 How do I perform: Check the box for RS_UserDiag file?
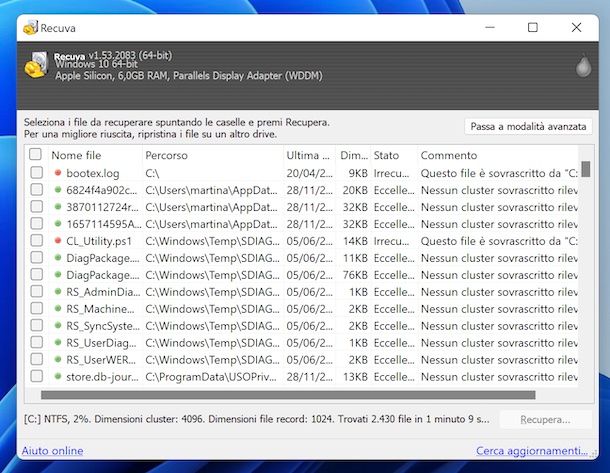(37, 342)
